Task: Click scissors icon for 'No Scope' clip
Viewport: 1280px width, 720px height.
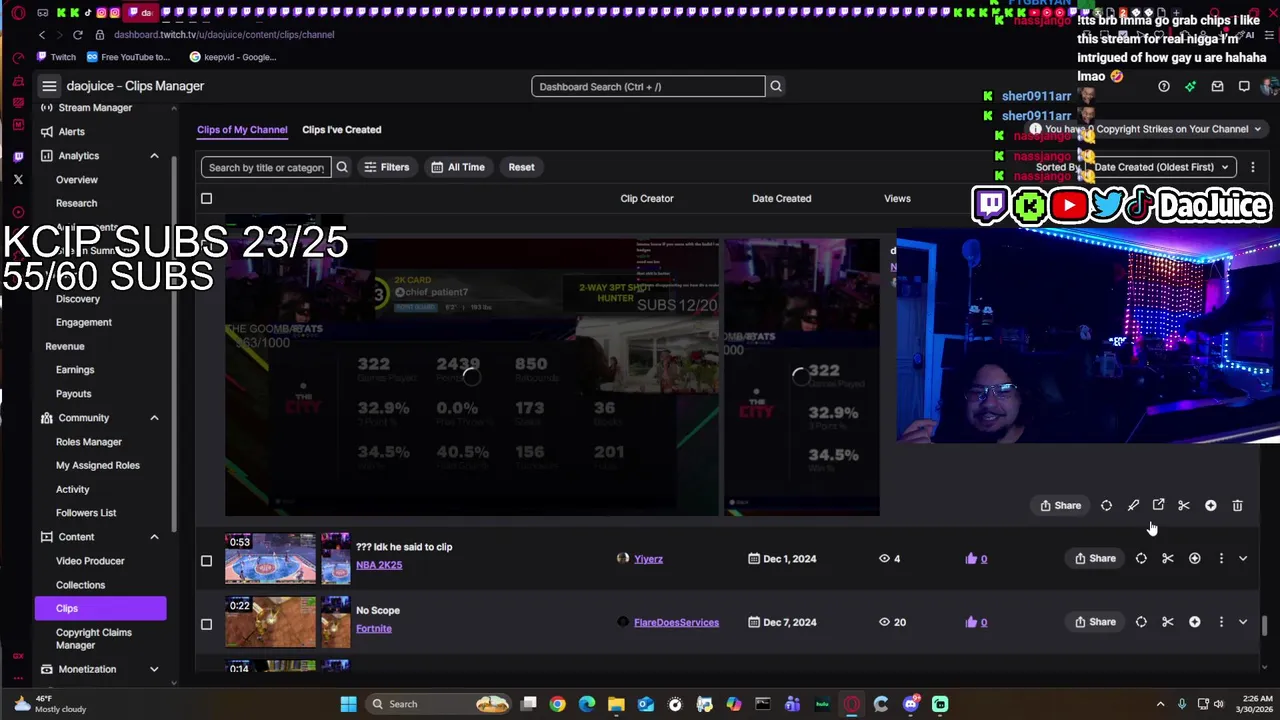Action: tap(1167, 622)
